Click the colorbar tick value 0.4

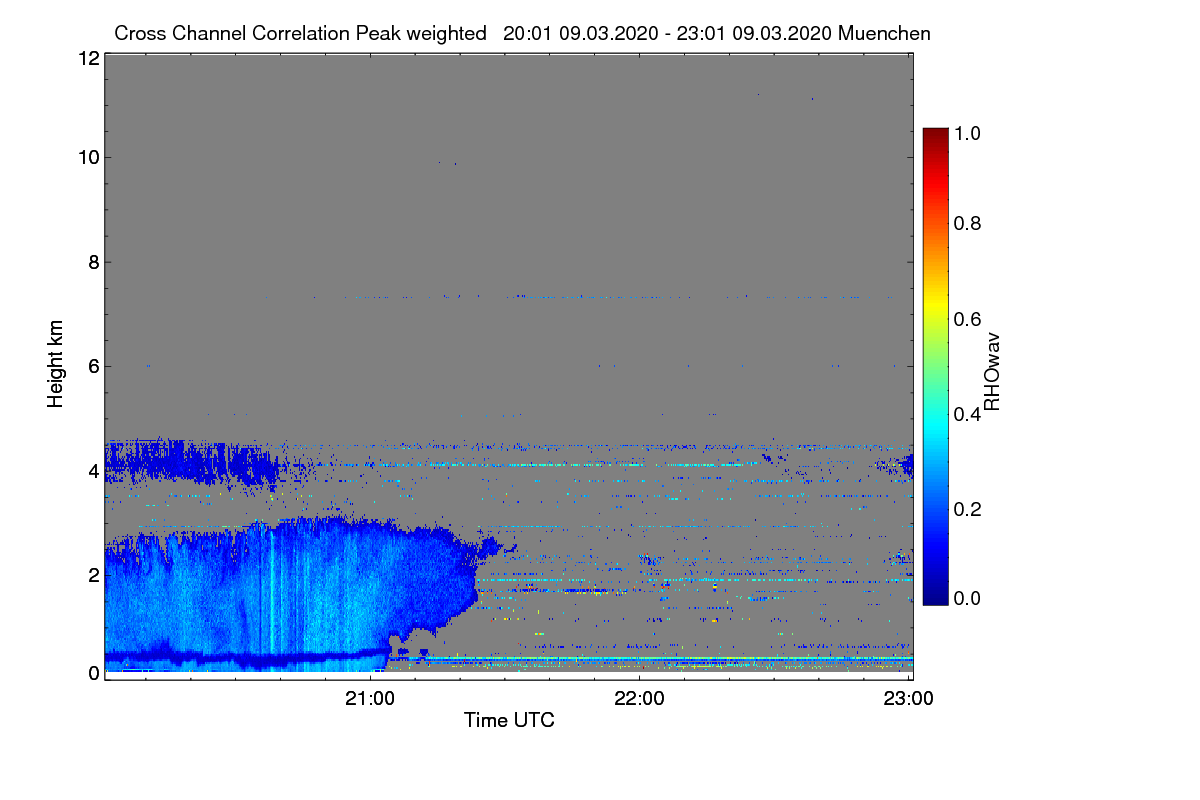(966, 415)
